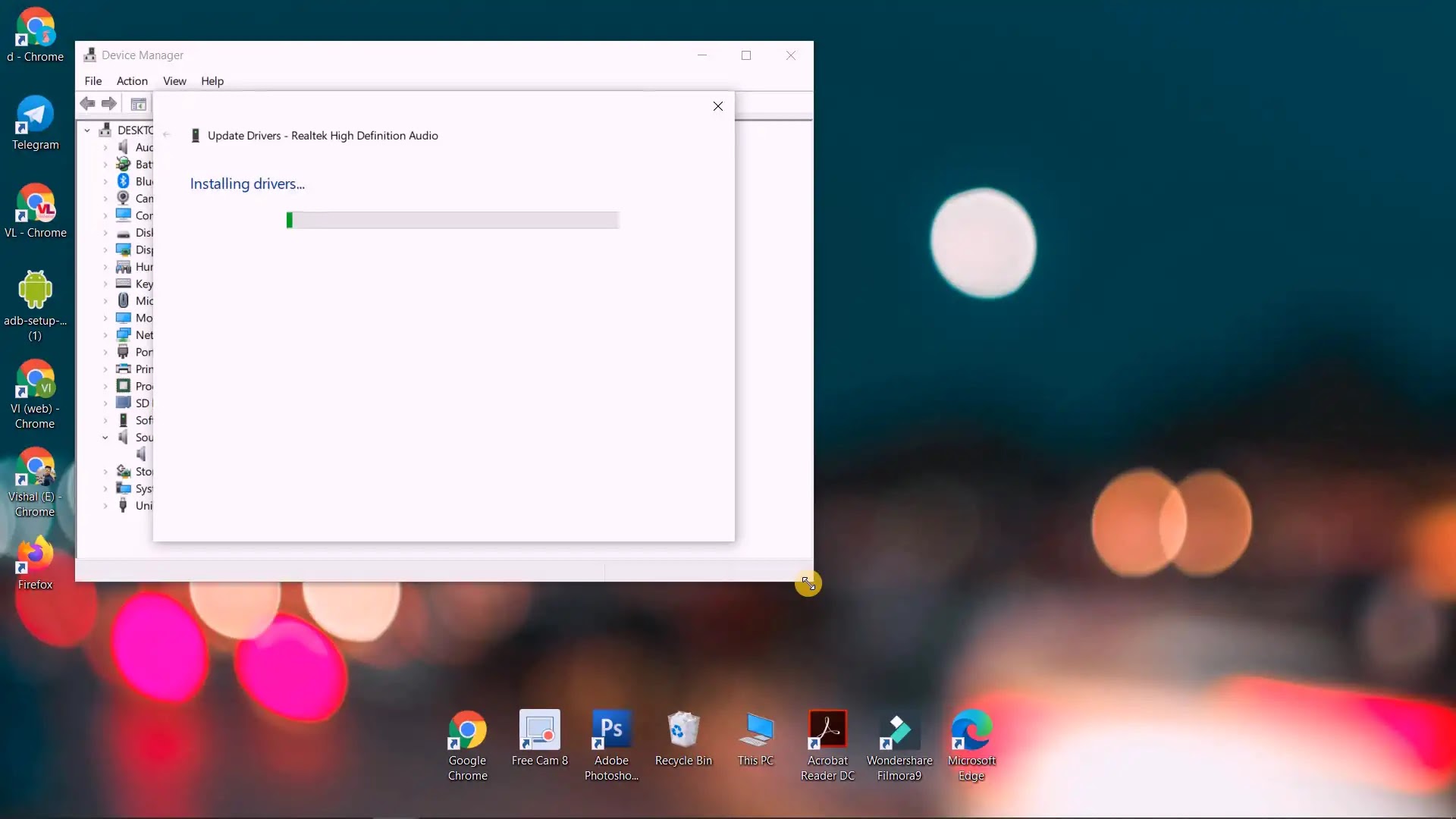The image size is (1456, 819).
Task: Select the Keyboards category icon
Action: click(x=123, y=284)
